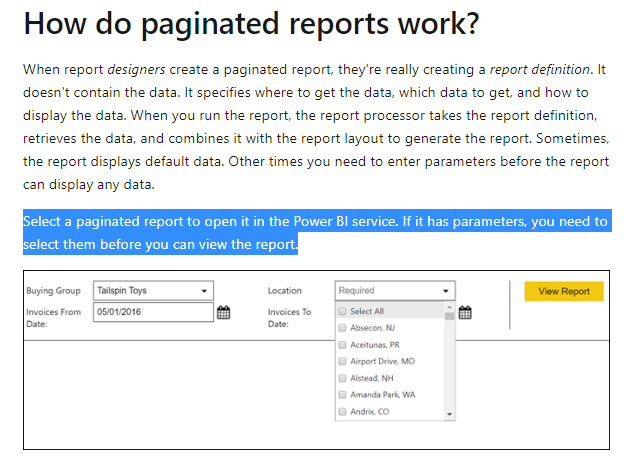This screenshot has height=461, width=636.
Task: Open the Invoices From Date calendar picker
Action: click(x=223, y=313)
